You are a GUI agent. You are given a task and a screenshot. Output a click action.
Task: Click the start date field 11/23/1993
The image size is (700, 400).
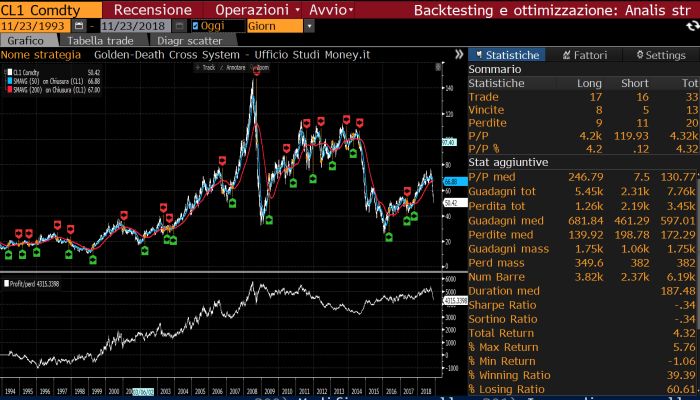pos(34,25)
